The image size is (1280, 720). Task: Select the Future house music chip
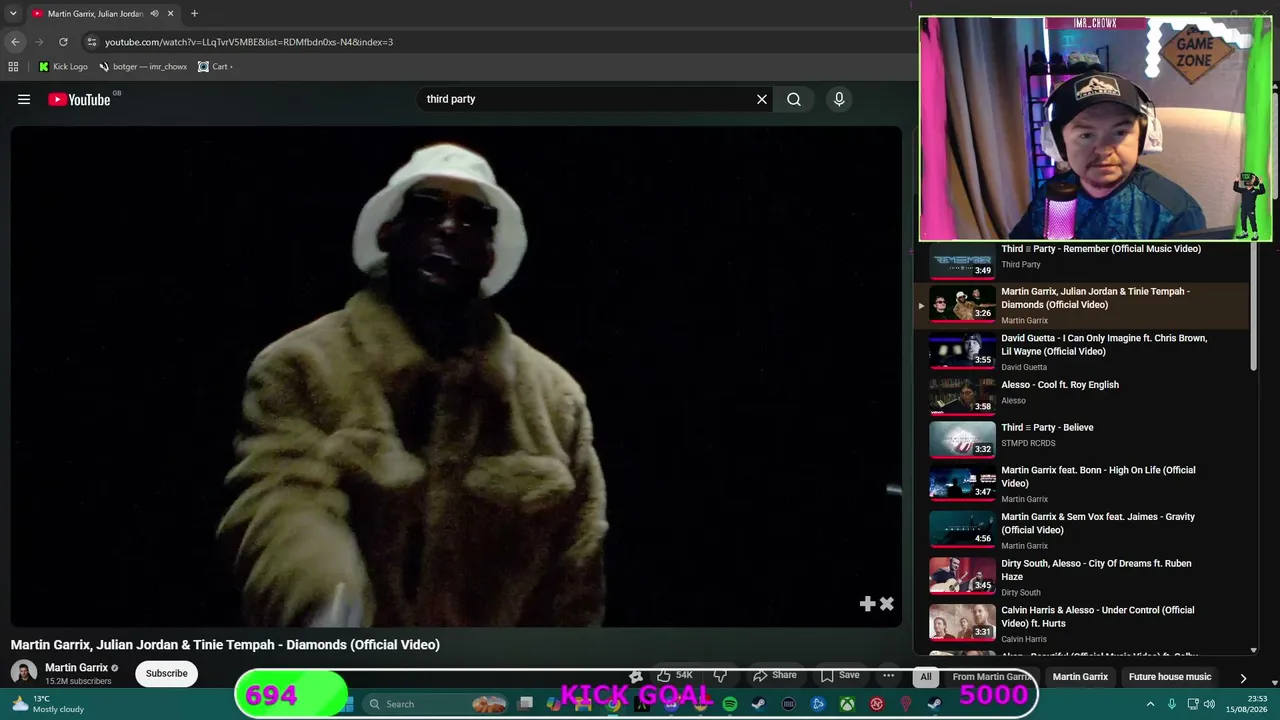1170,677
